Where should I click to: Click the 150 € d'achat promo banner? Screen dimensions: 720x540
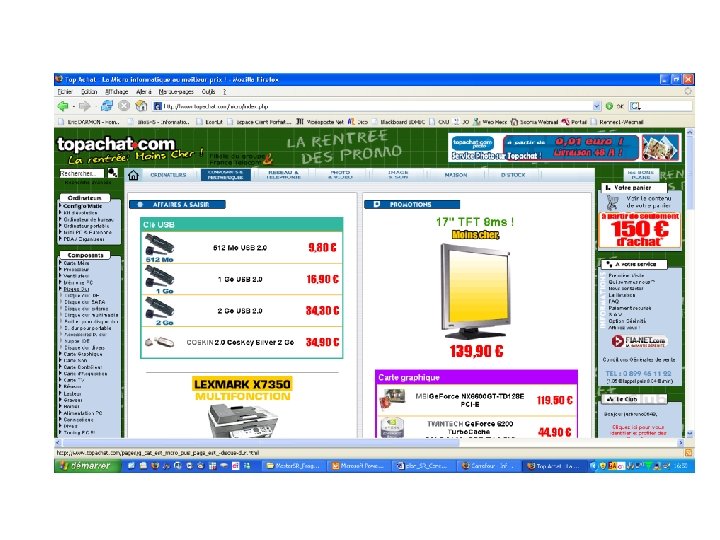point(640,230)
